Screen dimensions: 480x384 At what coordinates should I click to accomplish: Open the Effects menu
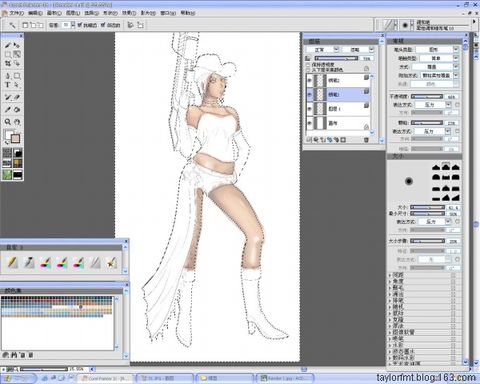129,13
